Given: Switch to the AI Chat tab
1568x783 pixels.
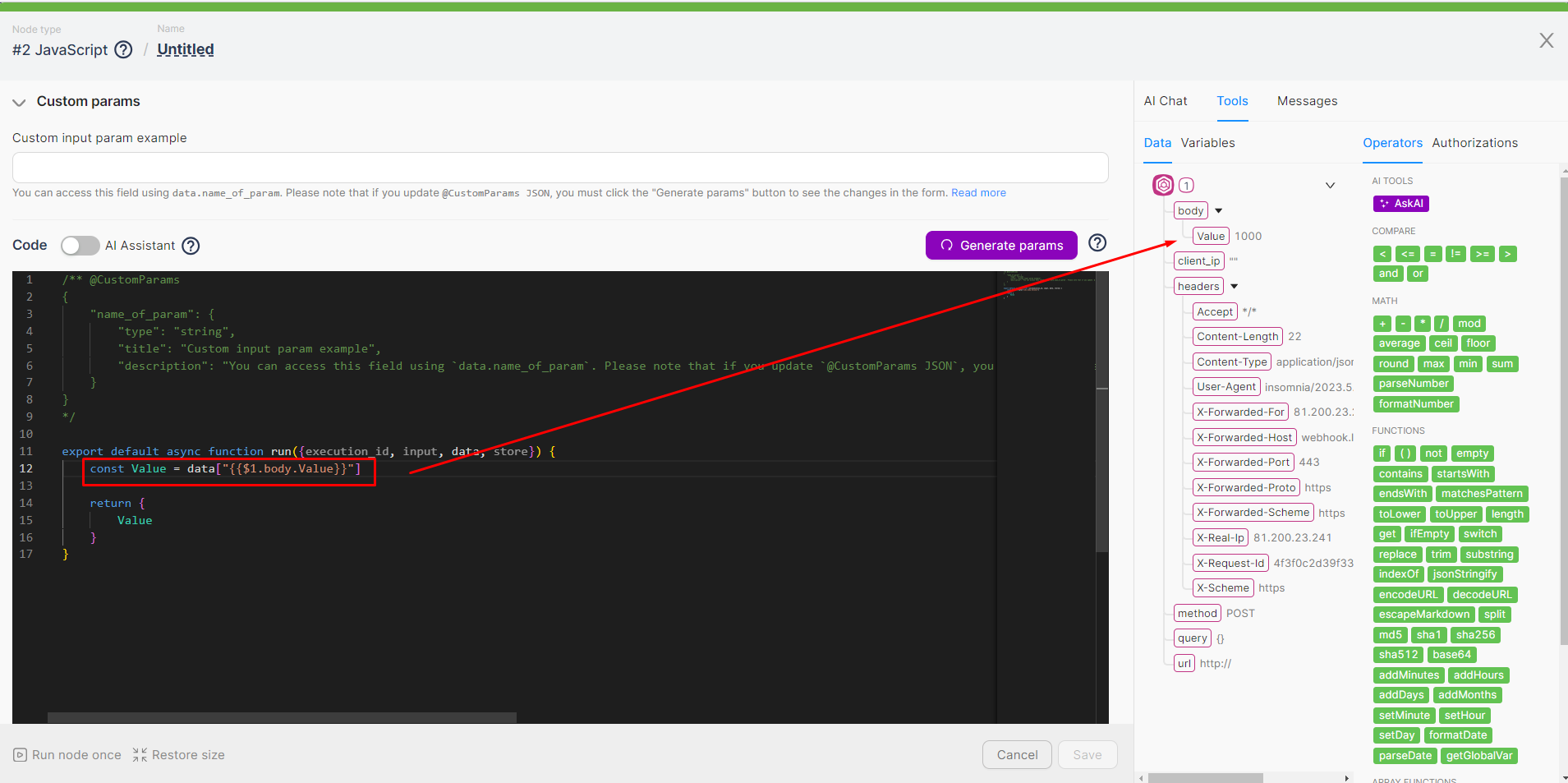Looking at the screenshot, I should tap(1165, 101).
